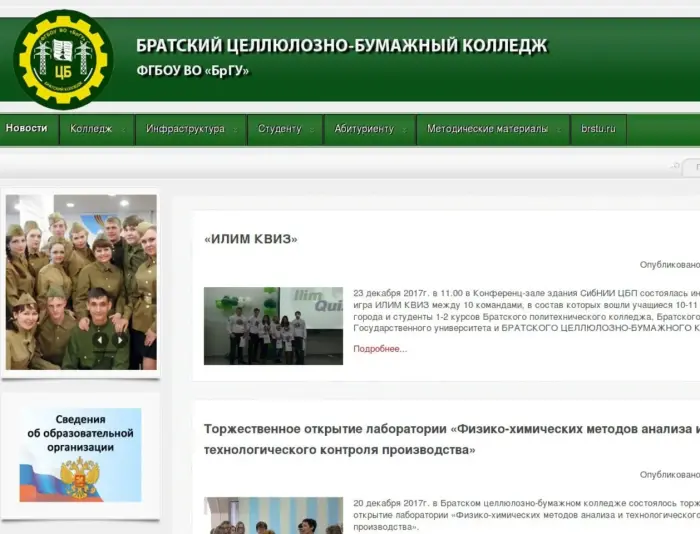Open the «ИЛИМ КВИЗ» article title
This screenshot has height=534, width=700.
(251, 239)
